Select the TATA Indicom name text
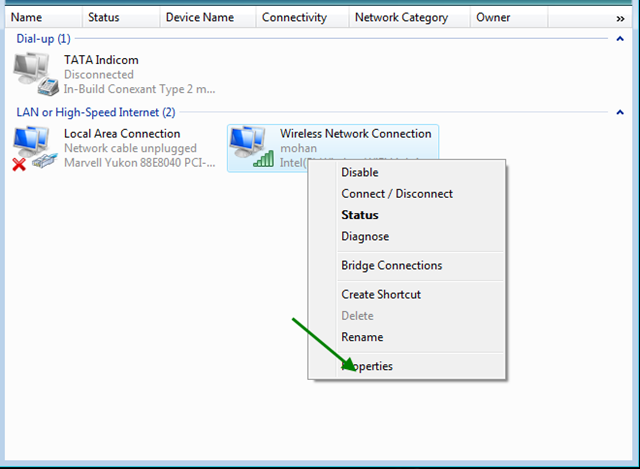Image resolution: width=640 pixels, height=469 pixels. [101, 60]
